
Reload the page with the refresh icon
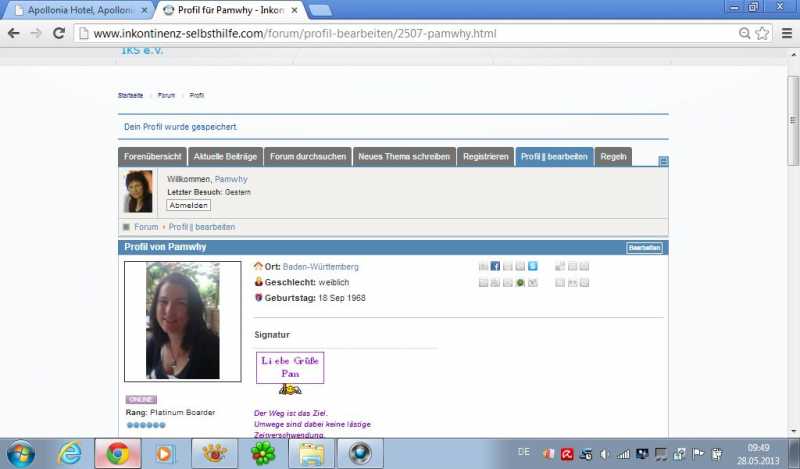59,33
